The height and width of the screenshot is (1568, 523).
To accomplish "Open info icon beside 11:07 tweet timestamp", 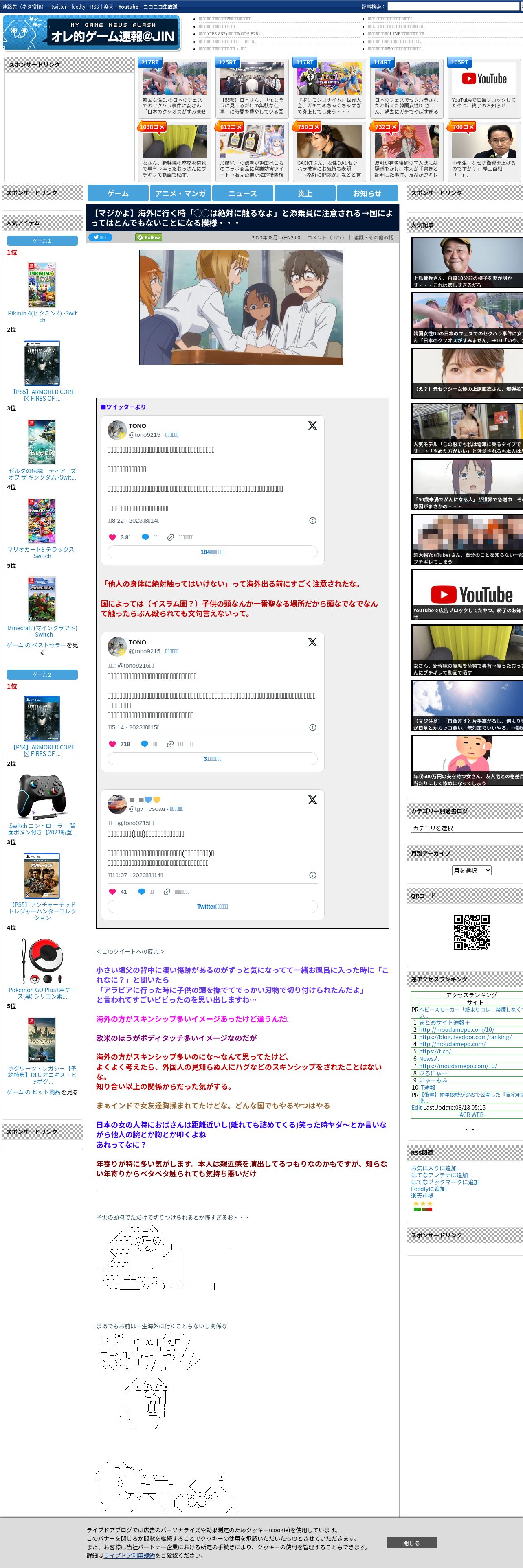I will click(x=312, y=875).
